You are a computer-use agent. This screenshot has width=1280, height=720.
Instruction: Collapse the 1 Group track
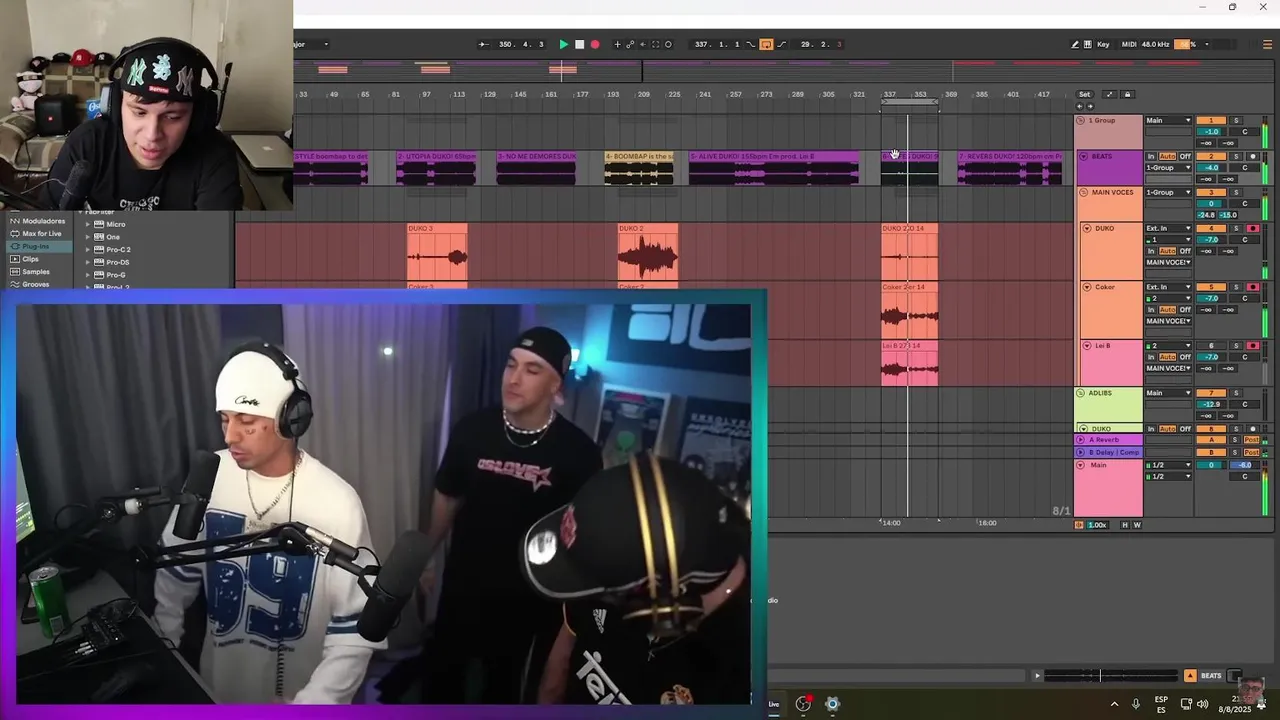(1080, 120)
